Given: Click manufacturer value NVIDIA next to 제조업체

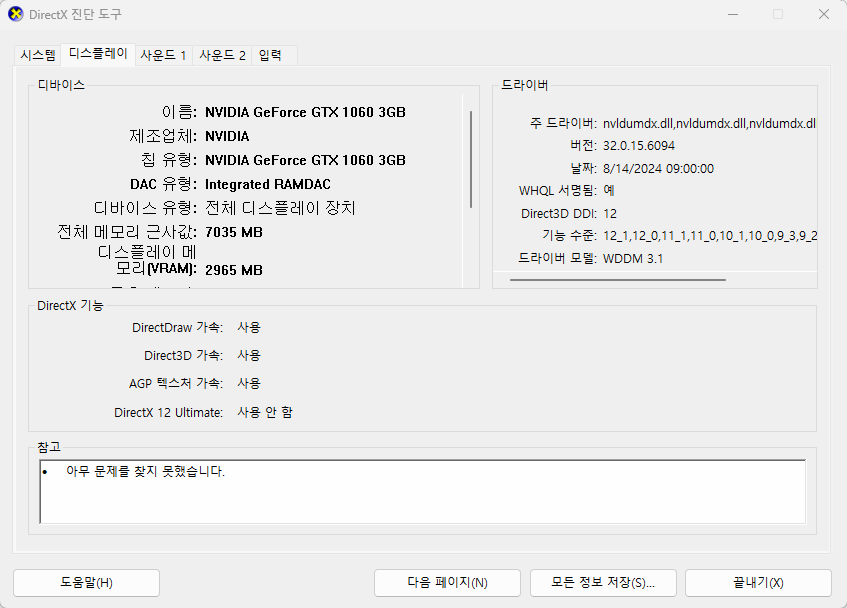Looking at the screenshot, I should pos(227,136).
